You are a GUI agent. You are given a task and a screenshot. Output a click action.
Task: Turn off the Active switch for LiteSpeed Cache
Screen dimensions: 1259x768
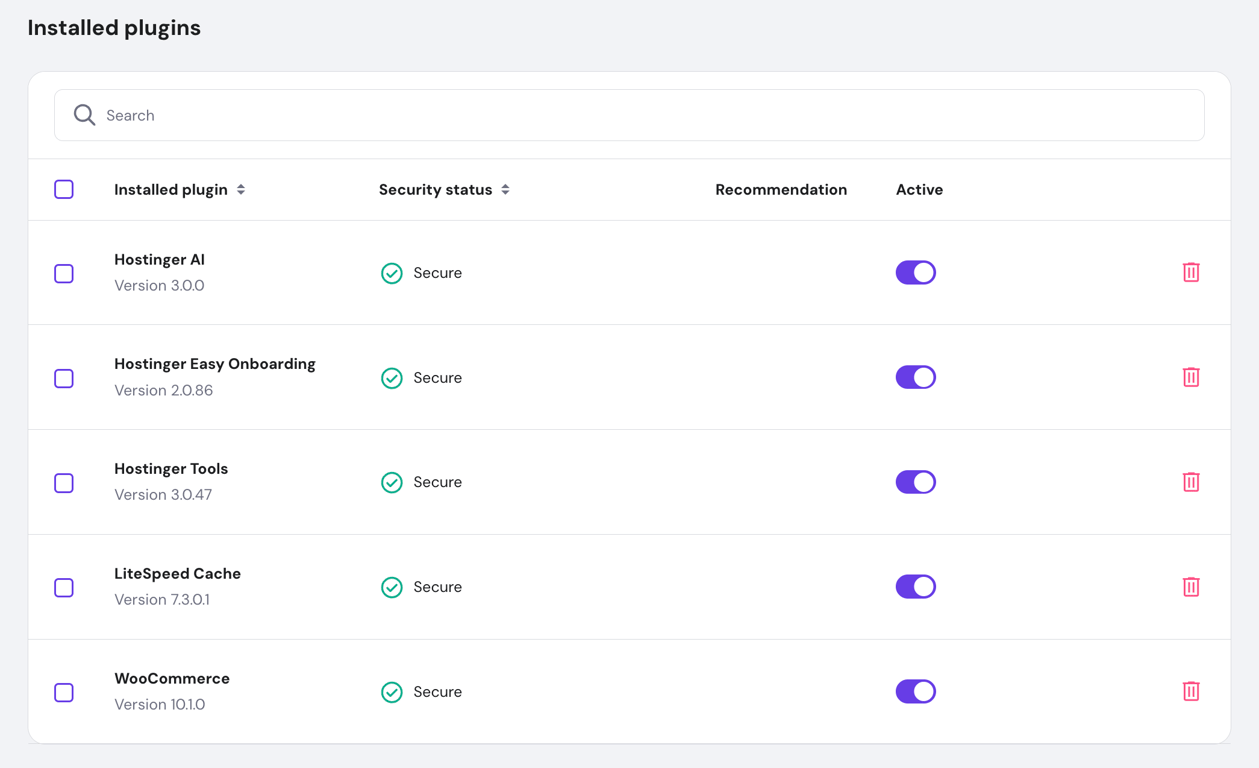pos(915,587)
